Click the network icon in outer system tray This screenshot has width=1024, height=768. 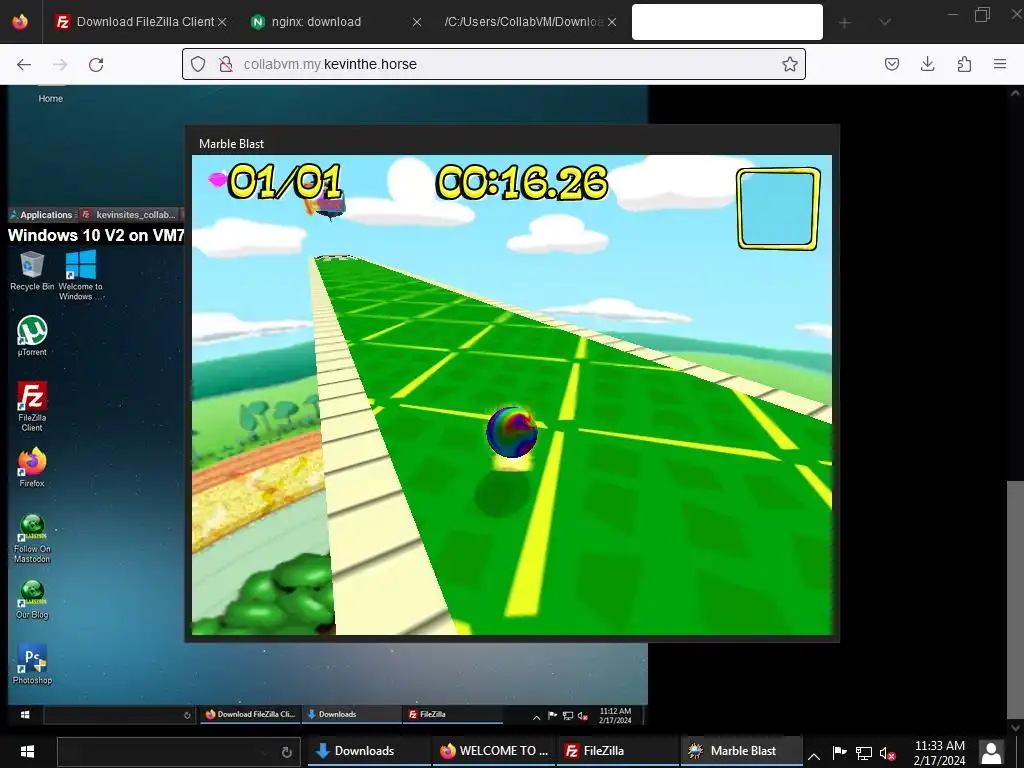863,754
